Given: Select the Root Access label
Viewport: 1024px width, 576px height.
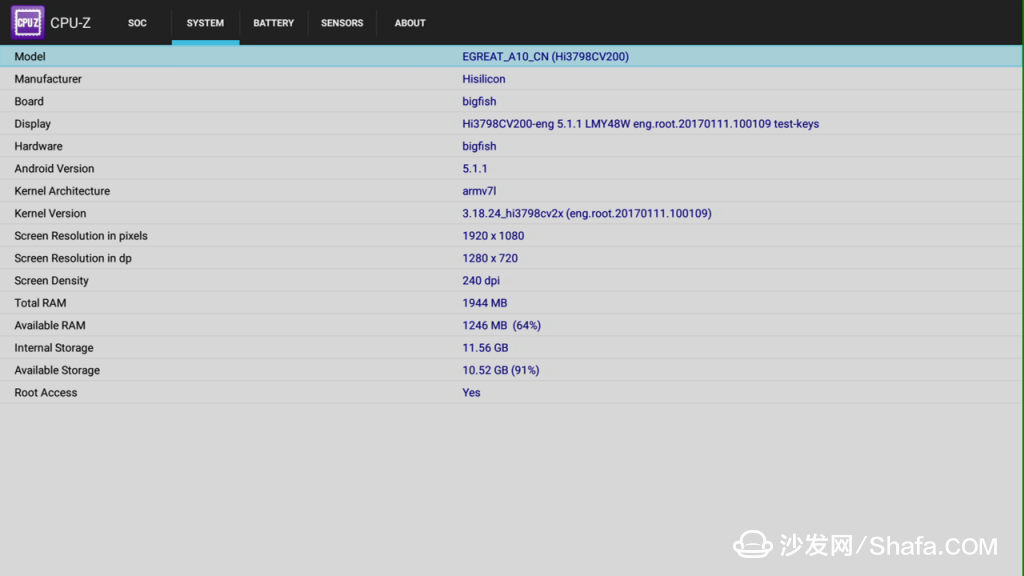Looking at the screenshot, I should coord(46,392).
